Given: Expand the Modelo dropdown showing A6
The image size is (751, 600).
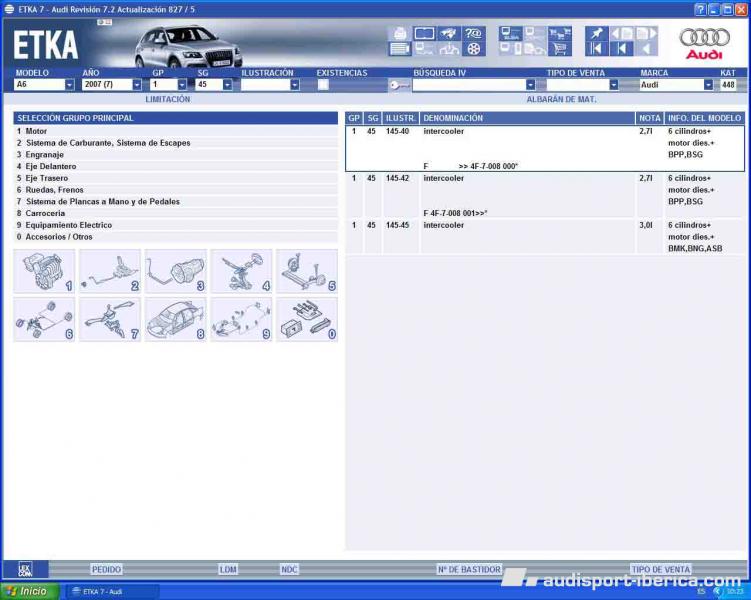Looking at the screenshot, I should coord(69,85).
